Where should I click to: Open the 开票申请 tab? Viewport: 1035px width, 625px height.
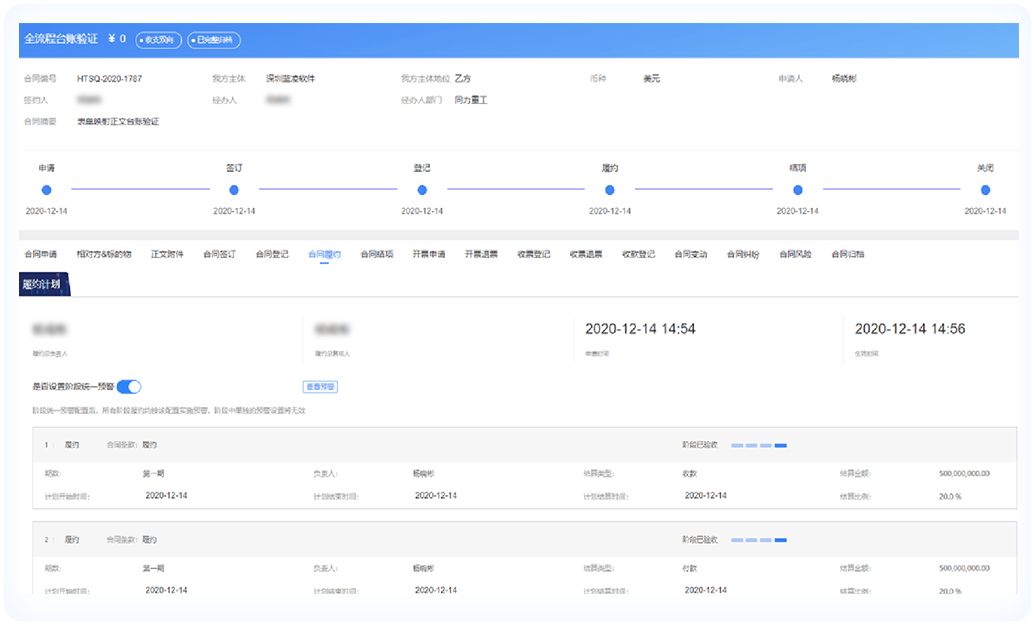point(429,255)
